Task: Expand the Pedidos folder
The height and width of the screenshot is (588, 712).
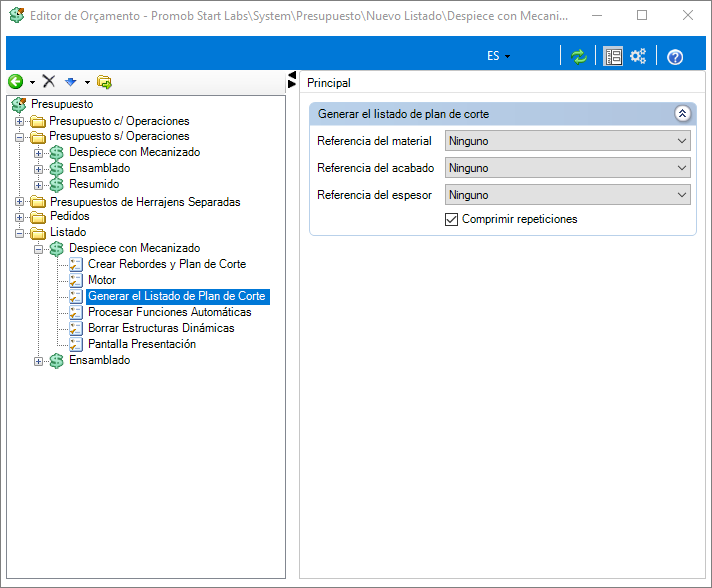Action: click(20, 217)
